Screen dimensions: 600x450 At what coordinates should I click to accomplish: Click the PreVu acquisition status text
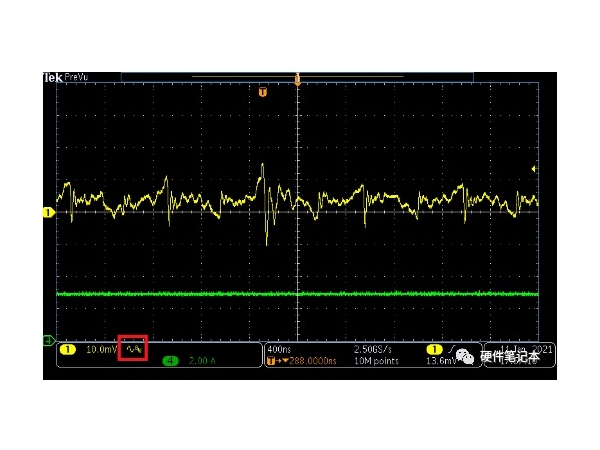pos(76,77)
